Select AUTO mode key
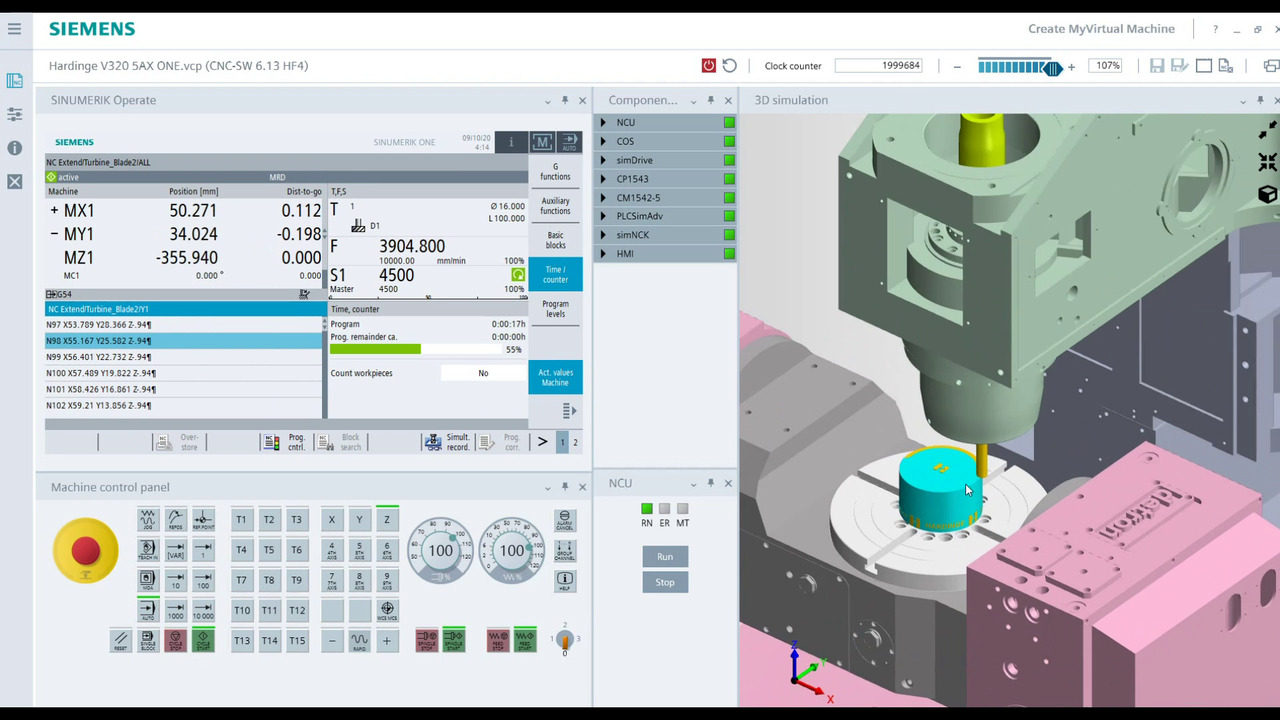Screen dimensions: 1280x720 click(148, 610)
